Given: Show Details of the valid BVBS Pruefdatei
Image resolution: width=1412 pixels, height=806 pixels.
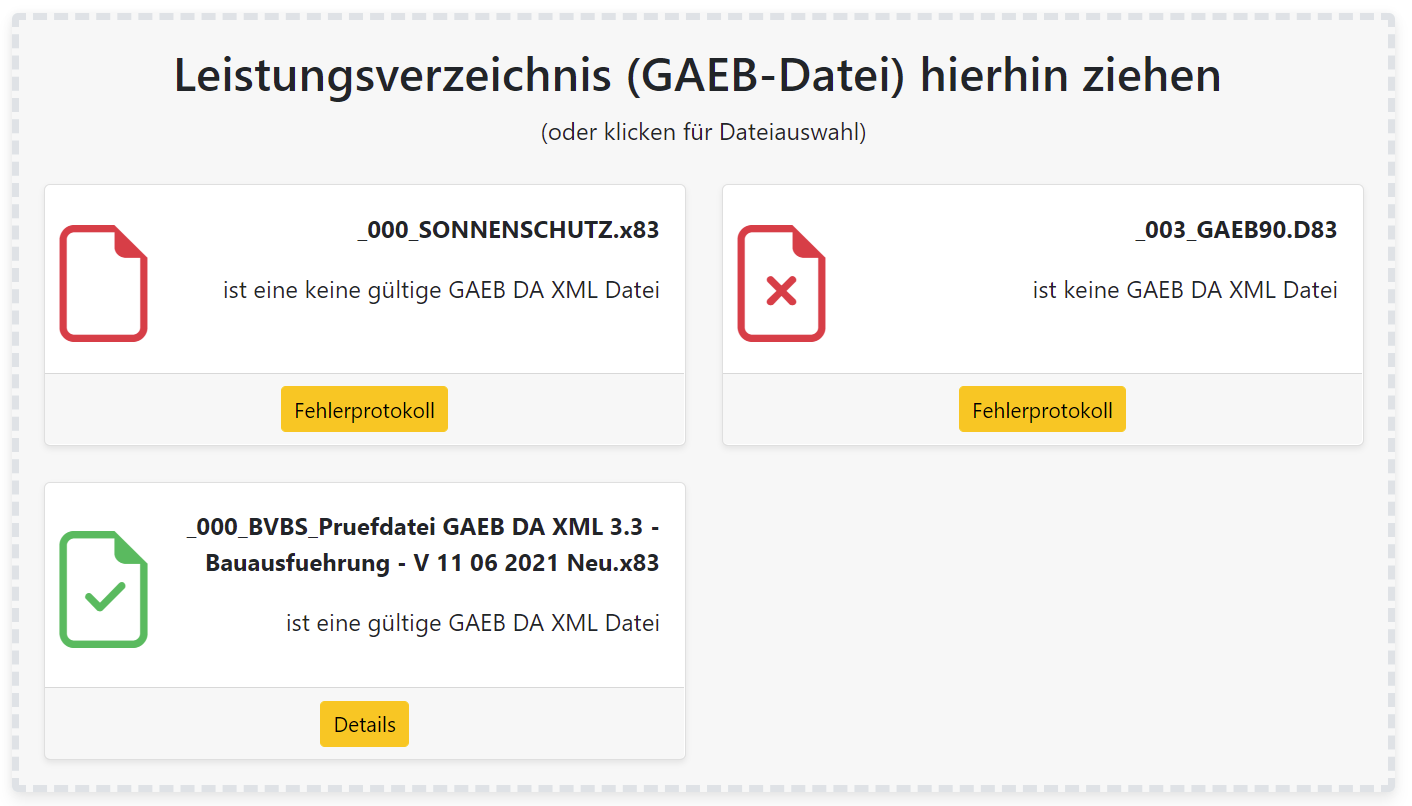Looking at the screenshot, I should point(364,723).
